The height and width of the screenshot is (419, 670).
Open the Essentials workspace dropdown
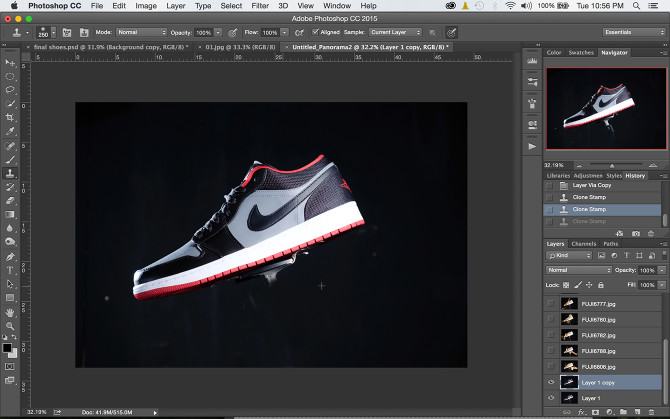click(634, 32)
